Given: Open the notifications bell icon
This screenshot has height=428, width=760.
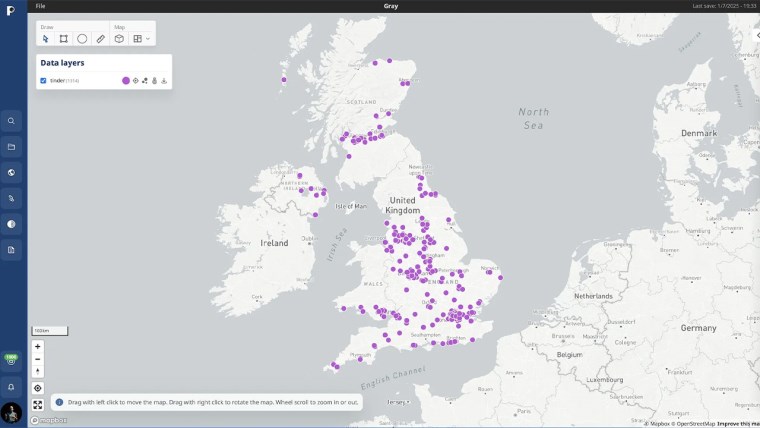Looking at the screenshot, I should pyautogui.click(x=11, y=387).
